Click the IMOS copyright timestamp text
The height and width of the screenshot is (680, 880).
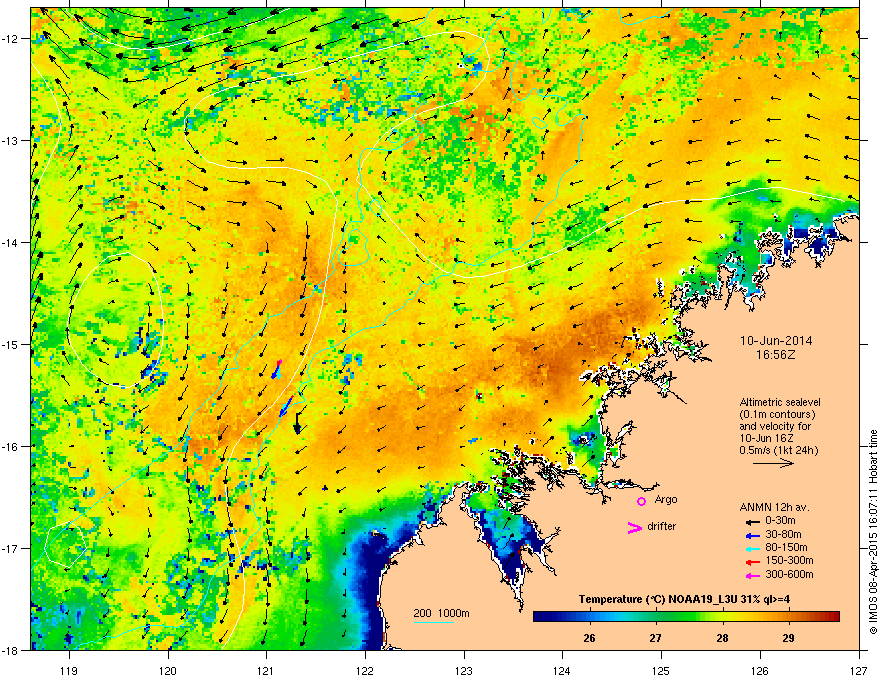pos(873,532)
